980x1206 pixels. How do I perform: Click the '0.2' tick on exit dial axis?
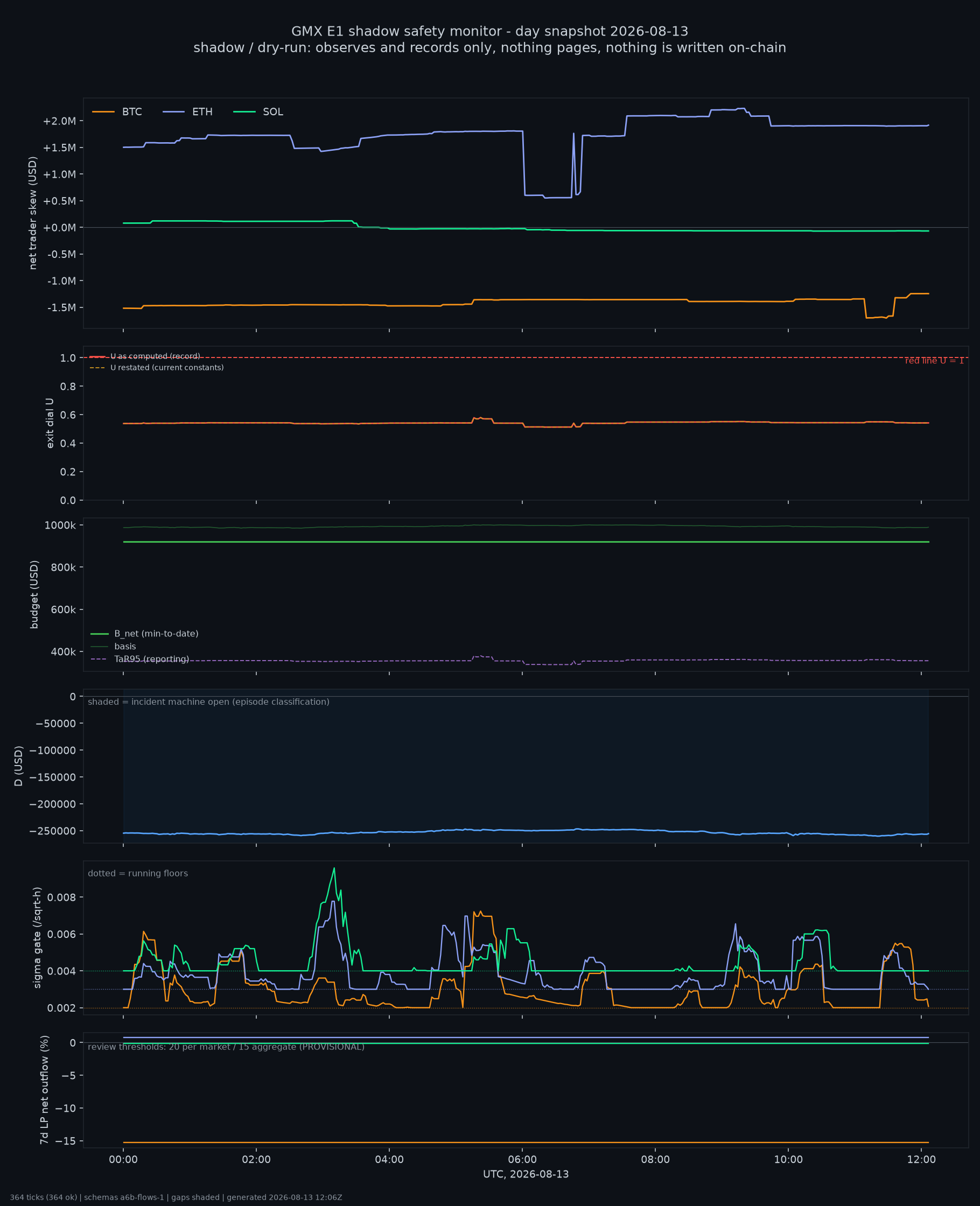[x=68, y=472]
